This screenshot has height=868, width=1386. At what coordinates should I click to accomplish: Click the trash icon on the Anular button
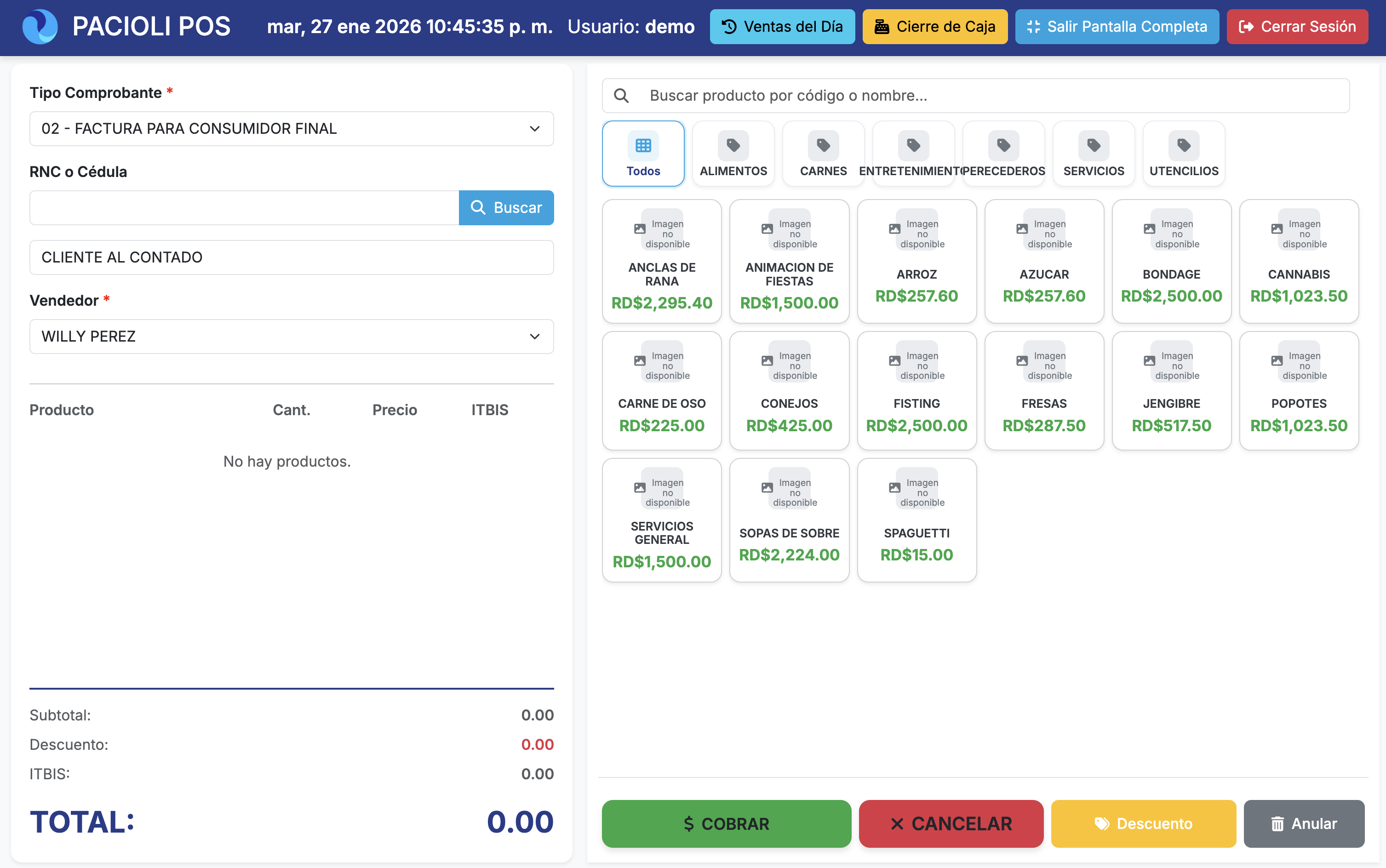point(1277,823)
